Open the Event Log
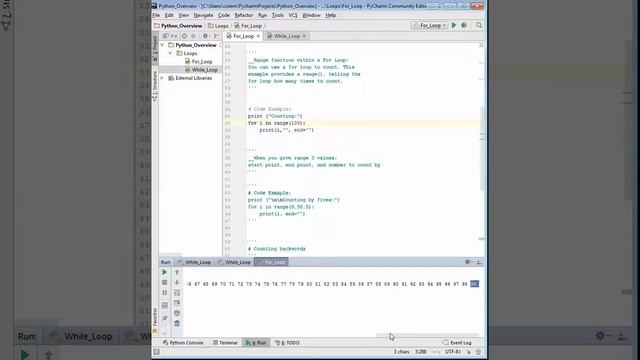Screen dimensions: 640x360 [x=457, y=343]
